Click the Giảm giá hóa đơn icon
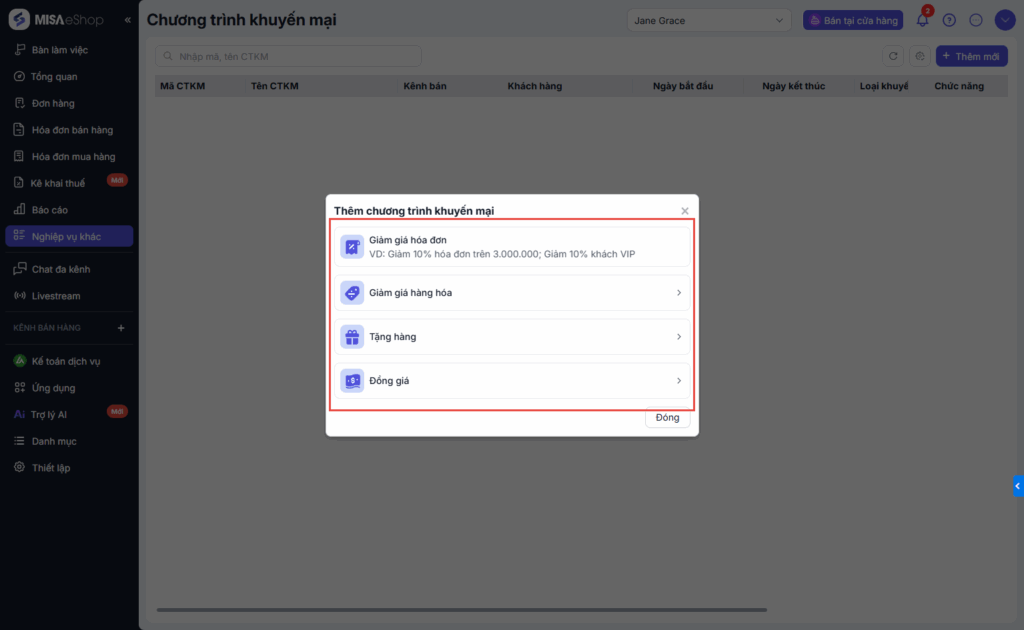 pyautogui.click(x=352, y=247)
